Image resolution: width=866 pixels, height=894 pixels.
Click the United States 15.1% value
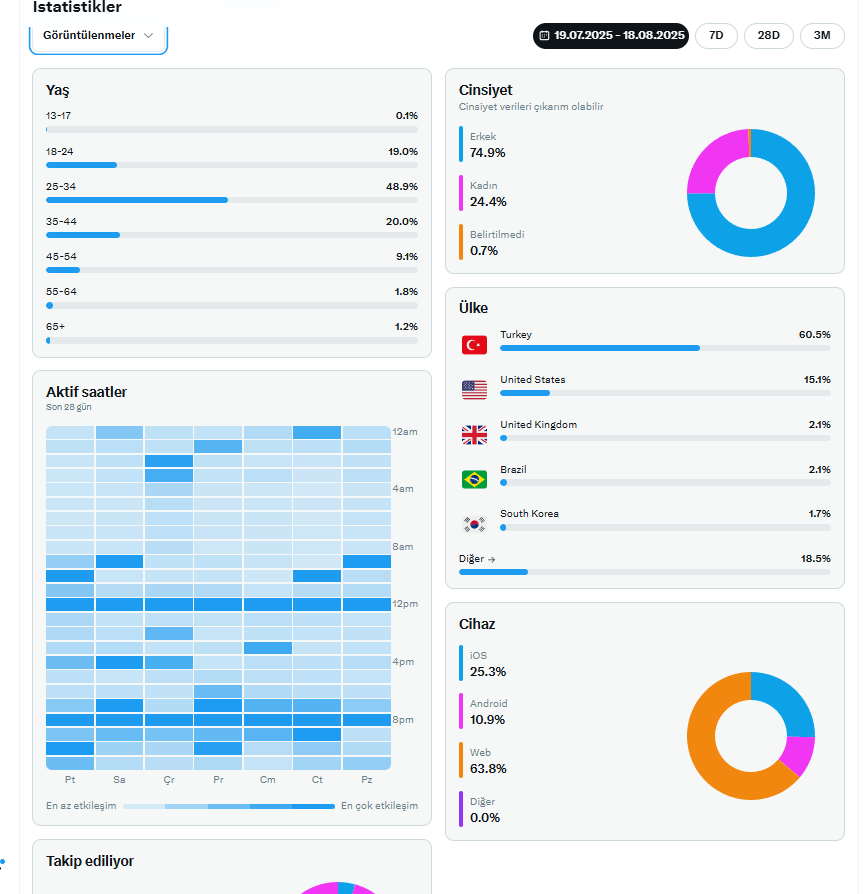pos(817,380)
